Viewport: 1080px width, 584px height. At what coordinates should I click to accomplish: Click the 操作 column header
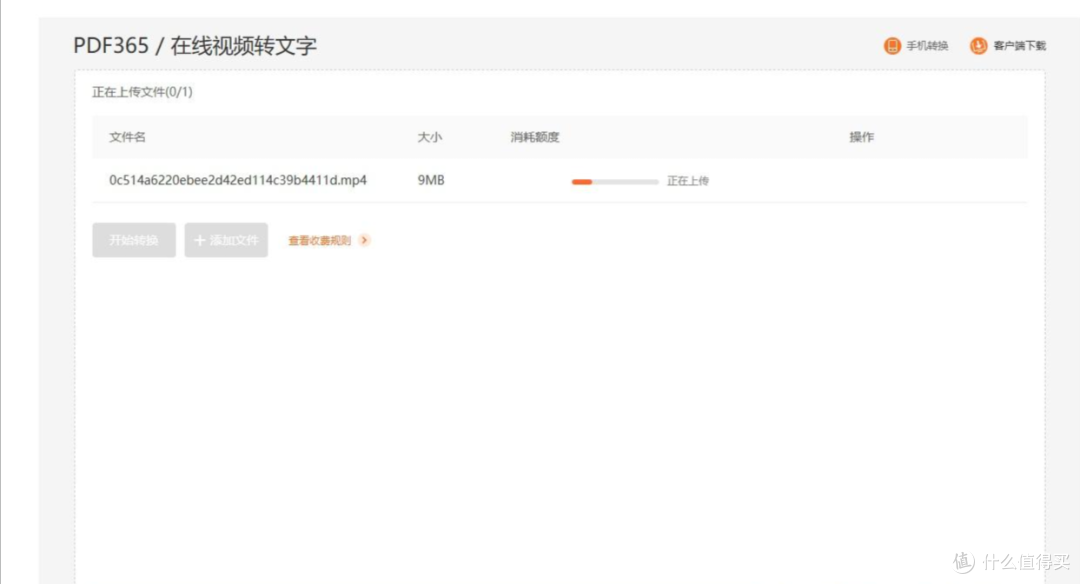(x=862, y=137)
